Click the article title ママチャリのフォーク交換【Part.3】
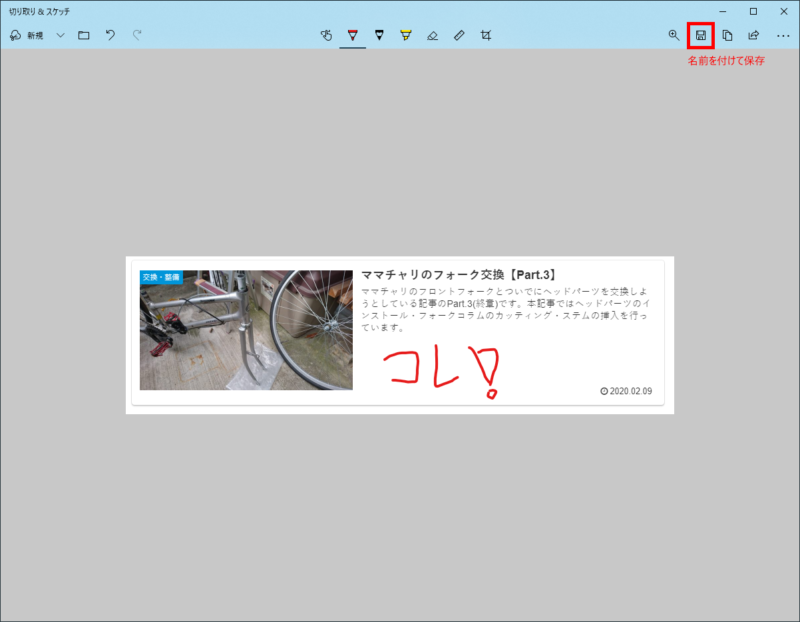This screenshot has height=622, width=800. pos(460,275)
